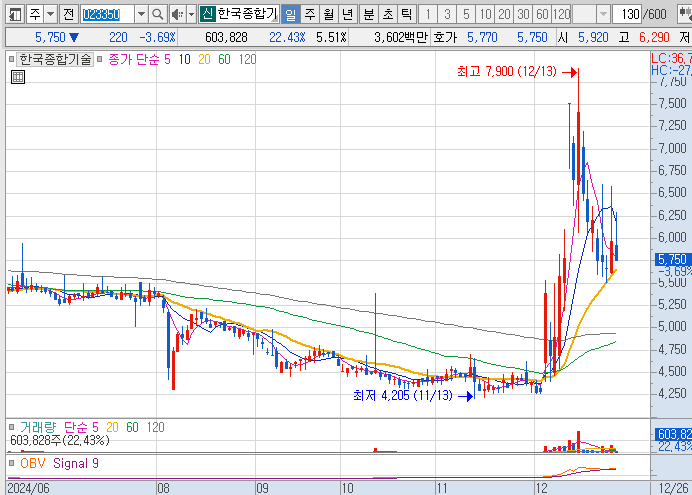Viewport: 692px width, 495px height.
Task: Select interval button 30
Action: [x=523, y=15]
